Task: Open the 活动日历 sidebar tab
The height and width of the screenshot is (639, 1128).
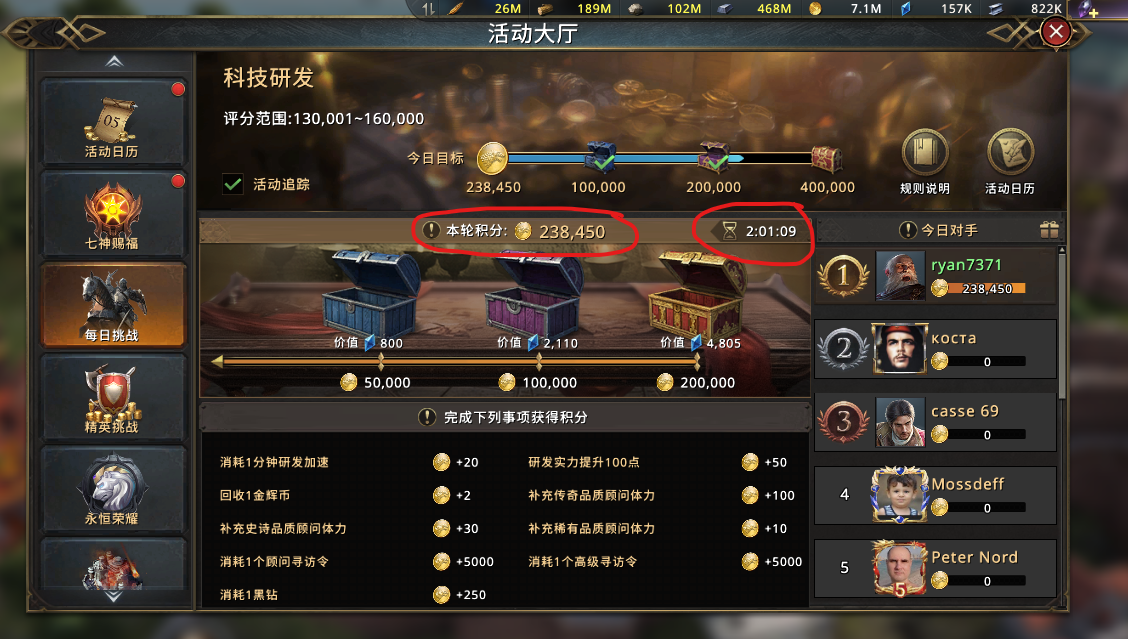Action: pyautogui.click(x=113, y=122)
